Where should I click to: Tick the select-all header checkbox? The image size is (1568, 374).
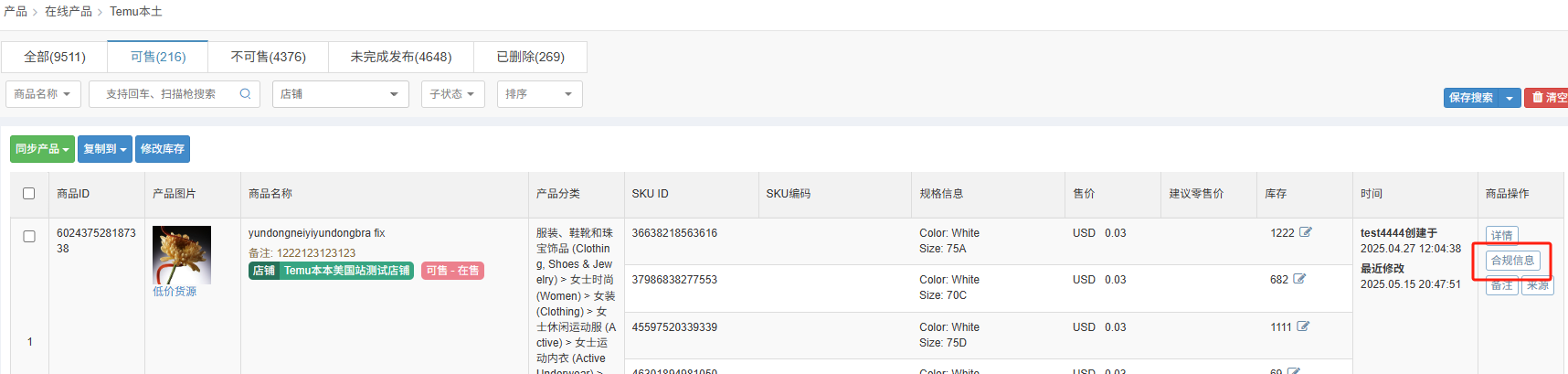(29, 193)
